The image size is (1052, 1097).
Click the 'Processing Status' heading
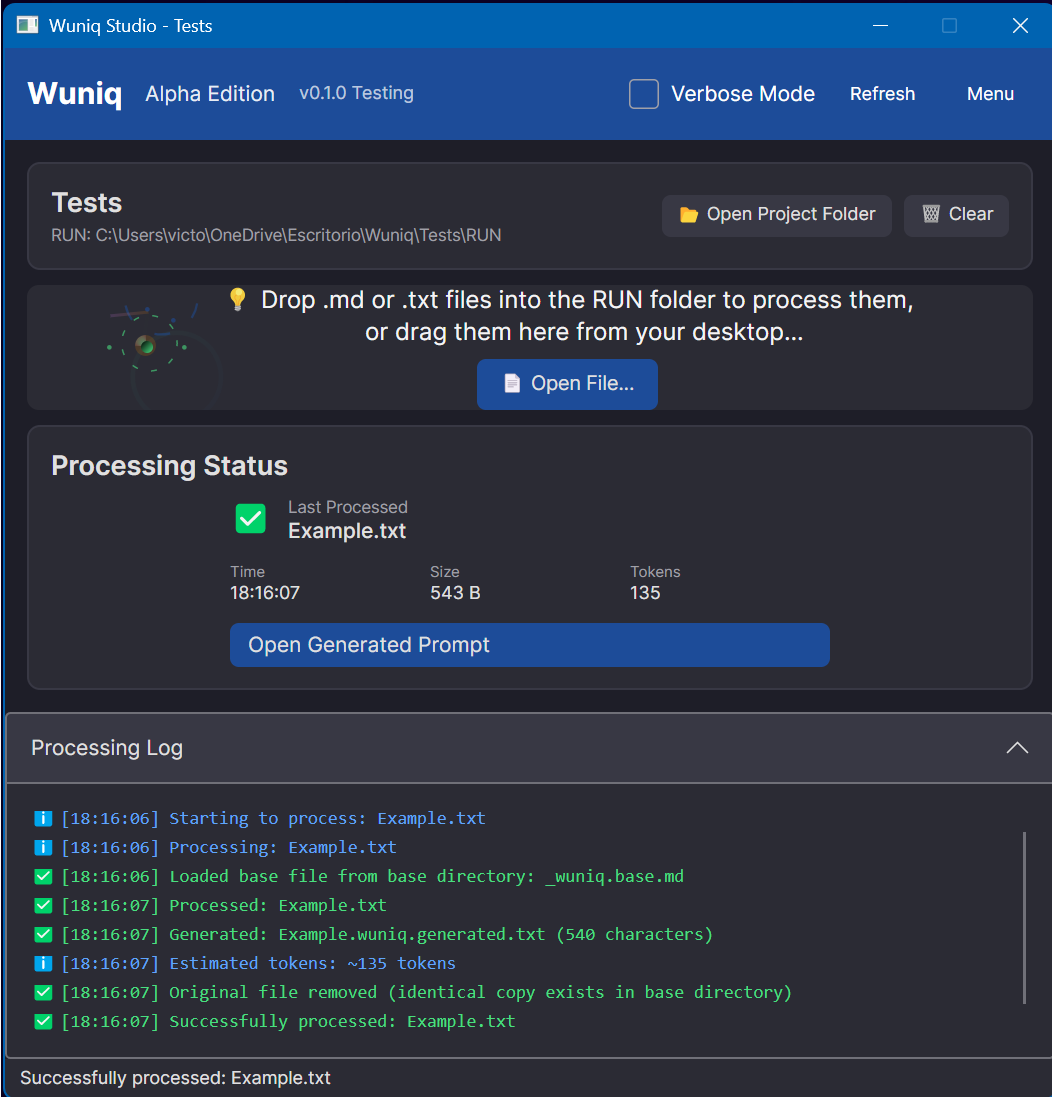(169, 466)
